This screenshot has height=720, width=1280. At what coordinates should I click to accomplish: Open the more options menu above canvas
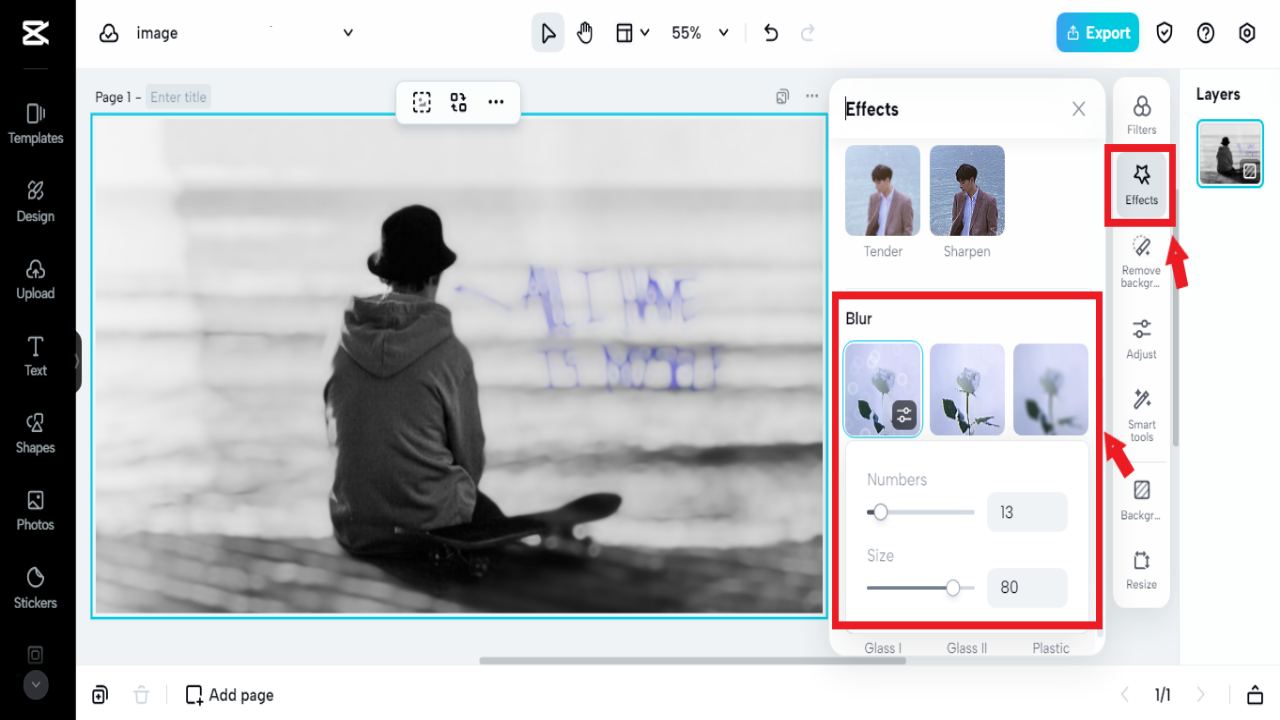pyautogui.click(x=496, y=102)
